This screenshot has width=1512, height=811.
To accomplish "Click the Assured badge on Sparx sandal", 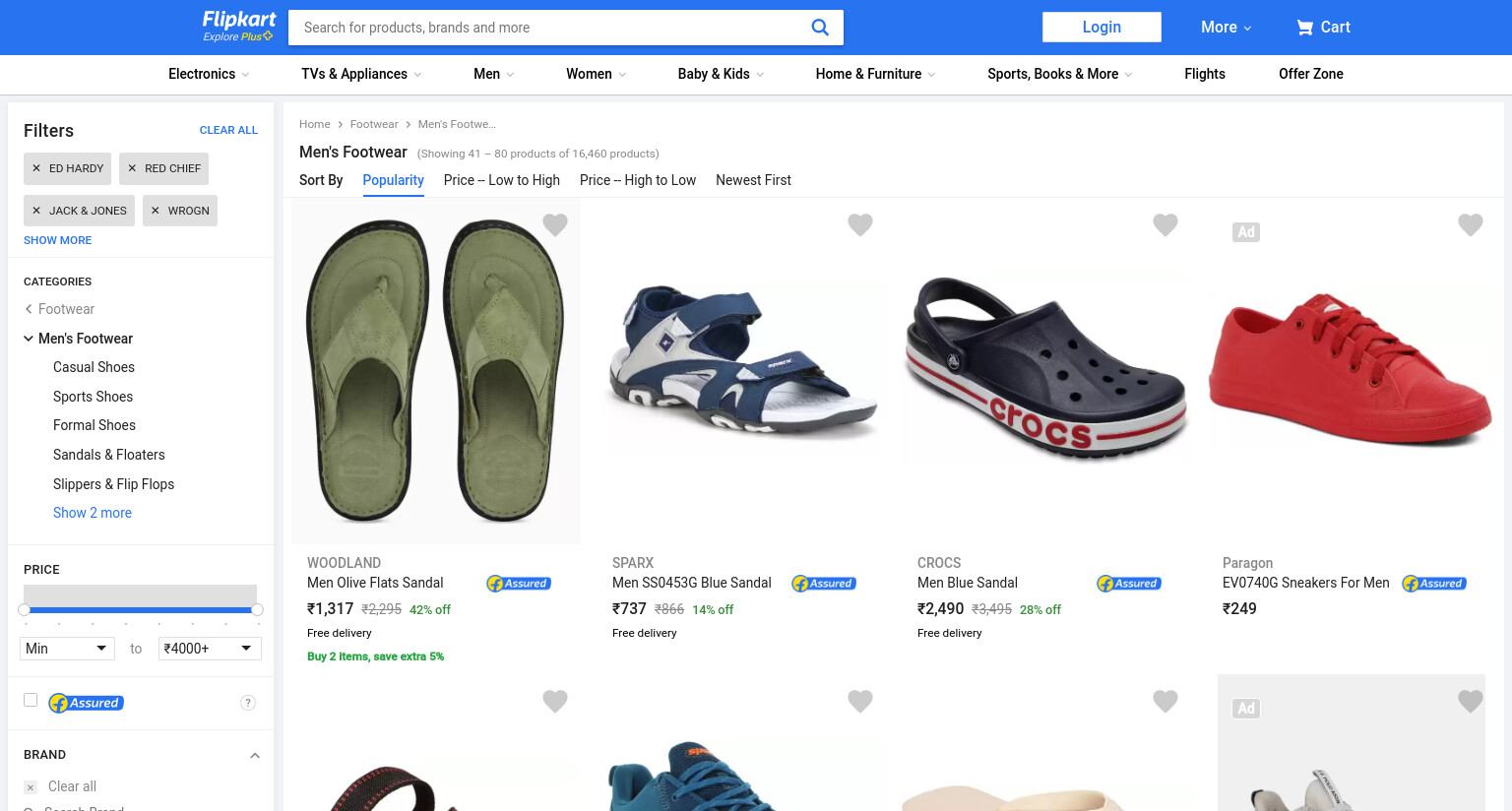I will [x=824, y=584].
